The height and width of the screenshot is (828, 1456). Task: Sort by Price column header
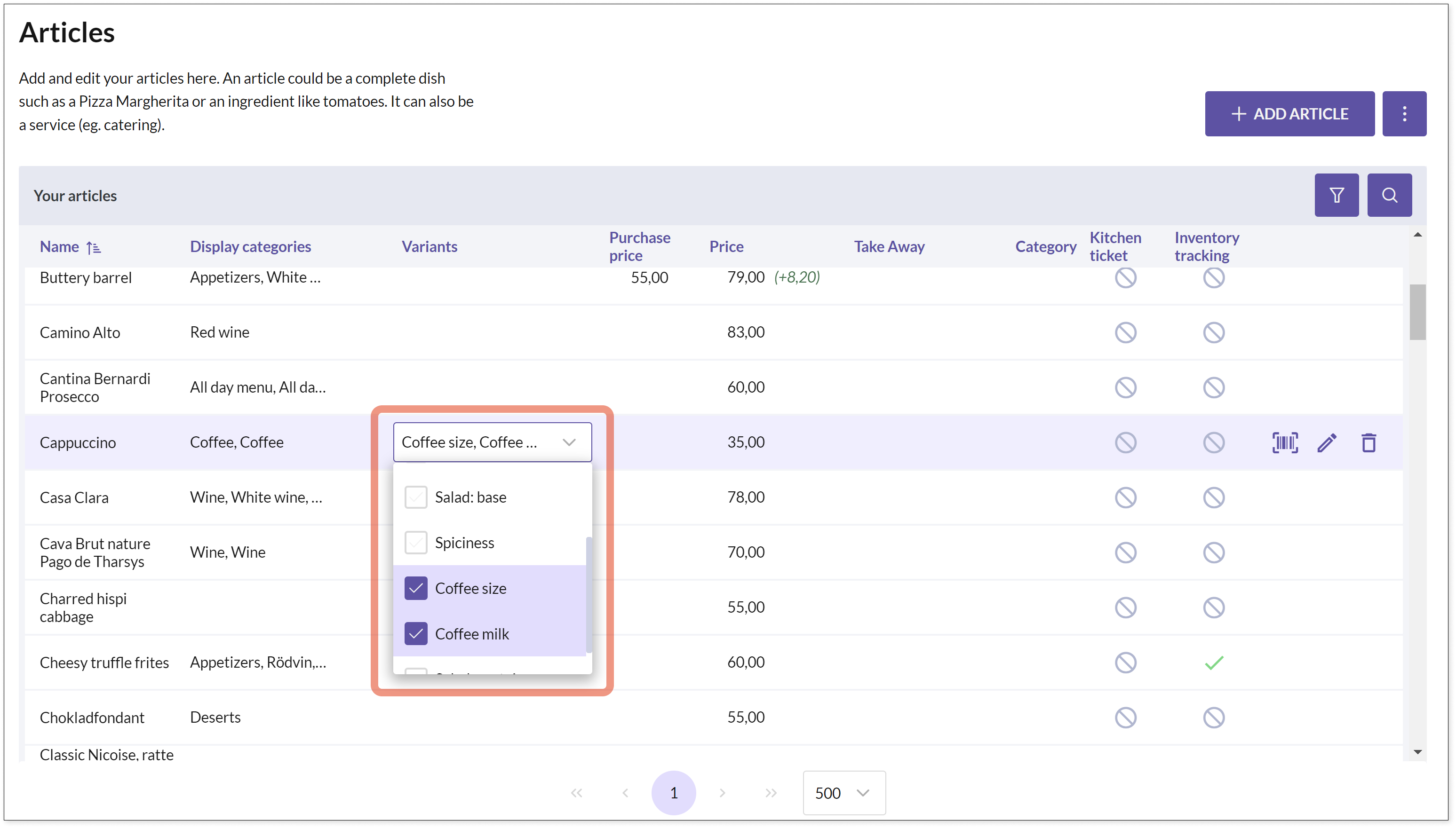coord(726,247)
